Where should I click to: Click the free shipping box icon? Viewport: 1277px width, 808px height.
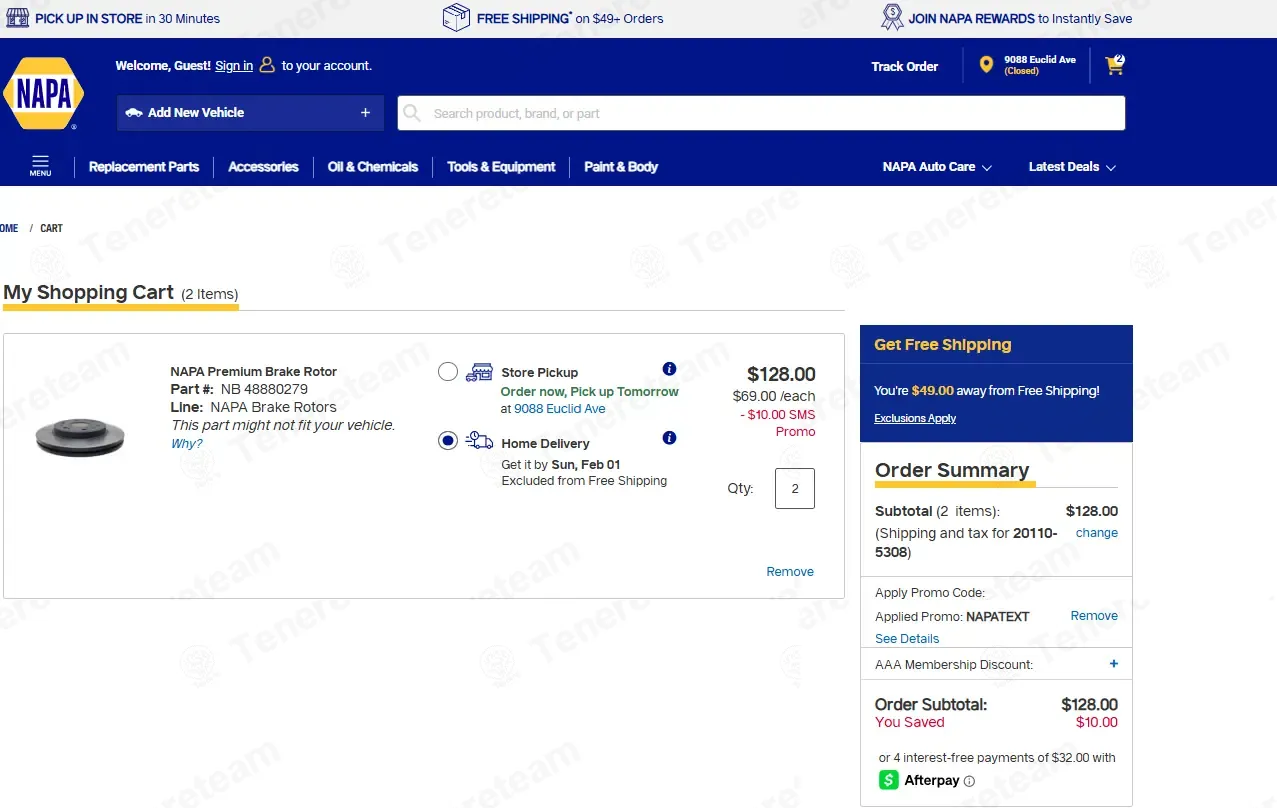(x=456, y=17)
